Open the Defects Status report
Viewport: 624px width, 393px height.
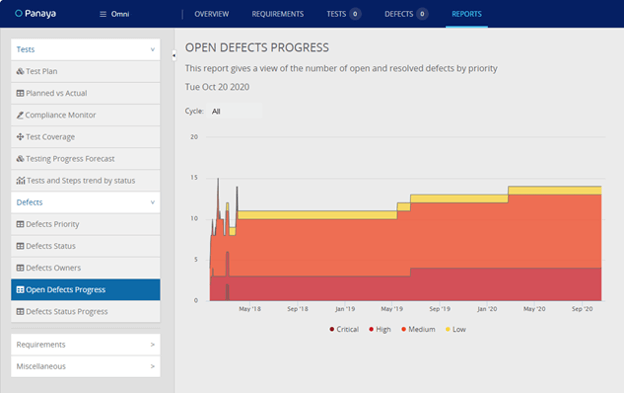(86, 246)
